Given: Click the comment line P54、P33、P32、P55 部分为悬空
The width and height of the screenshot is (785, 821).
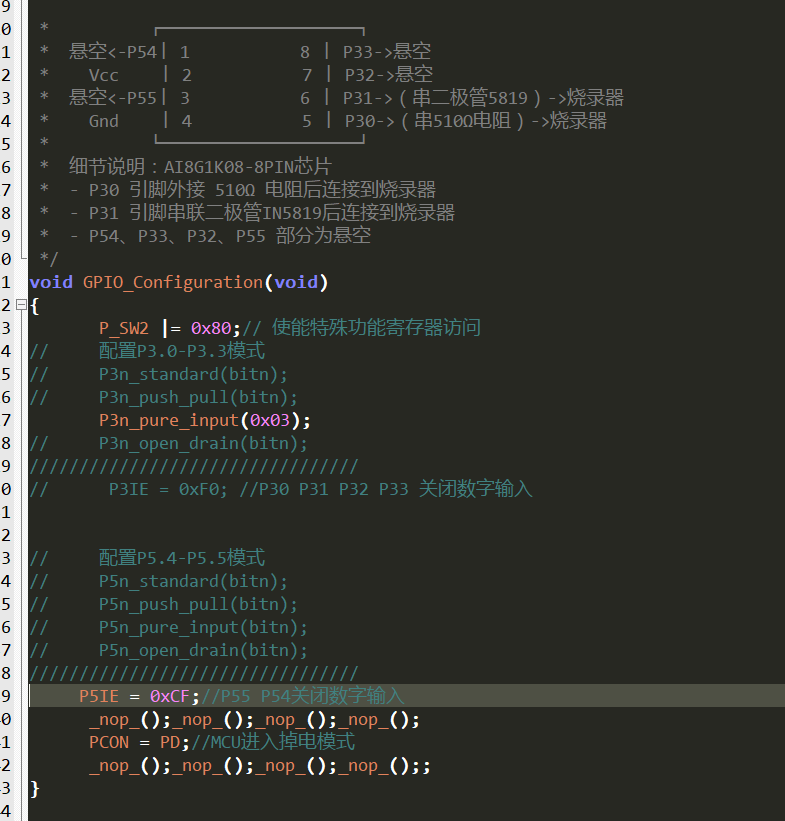Looking at the screenshot, I should pos(229,236).
